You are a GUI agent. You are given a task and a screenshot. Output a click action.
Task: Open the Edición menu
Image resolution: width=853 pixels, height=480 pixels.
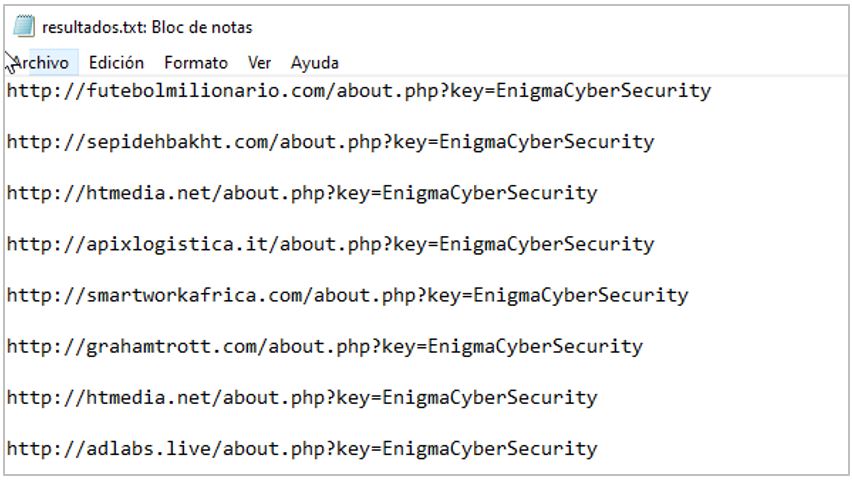point(116,63)
